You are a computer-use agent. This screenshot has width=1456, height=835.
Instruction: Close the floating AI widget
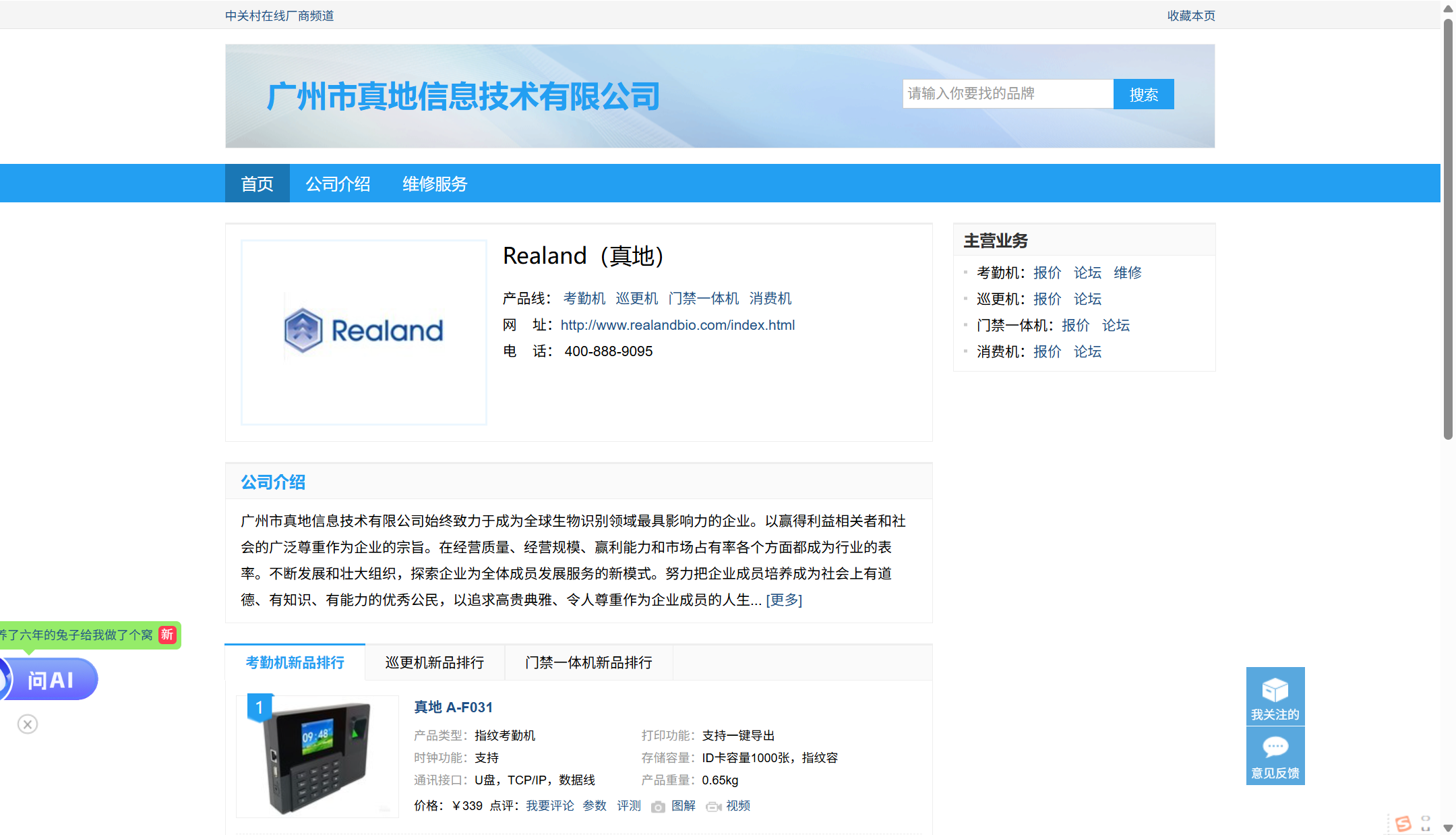pos(28,724)
